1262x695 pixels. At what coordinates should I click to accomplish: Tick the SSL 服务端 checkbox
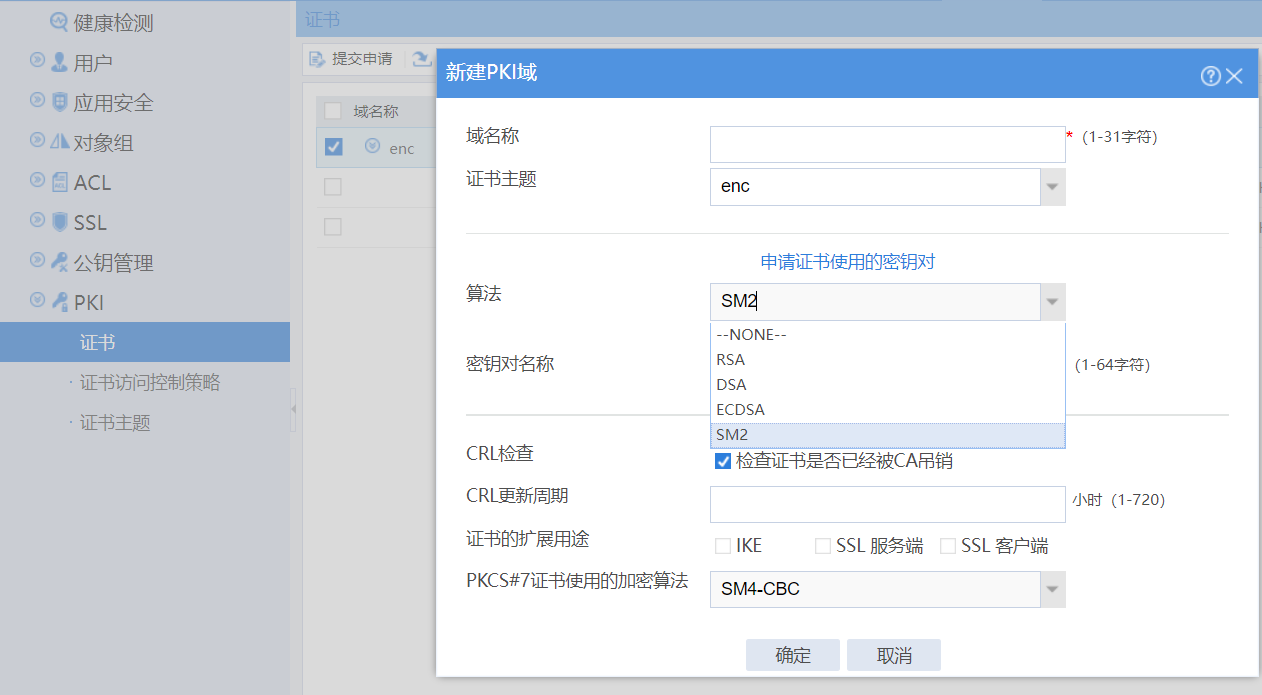click(823, 546)
